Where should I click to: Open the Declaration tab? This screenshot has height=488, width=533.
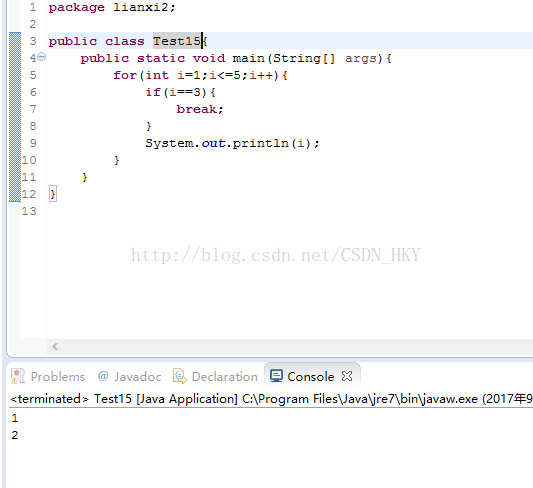215,377
